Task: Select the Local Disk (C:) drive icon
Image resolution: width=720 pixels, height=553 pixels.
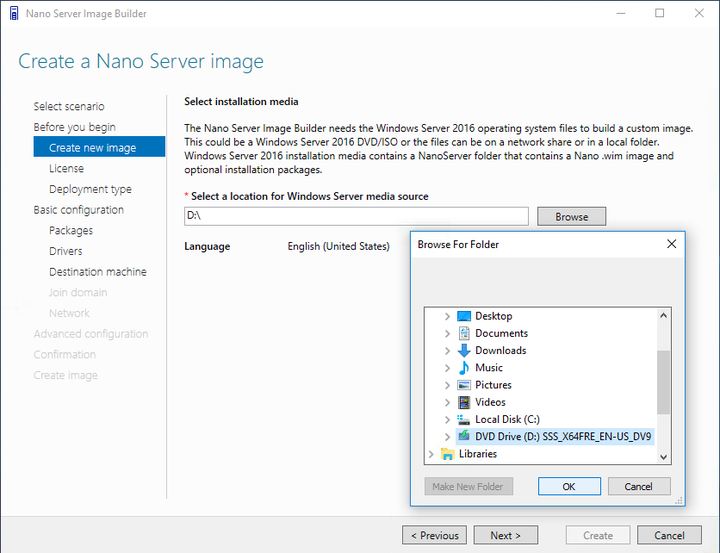Action: pos(464,419)
